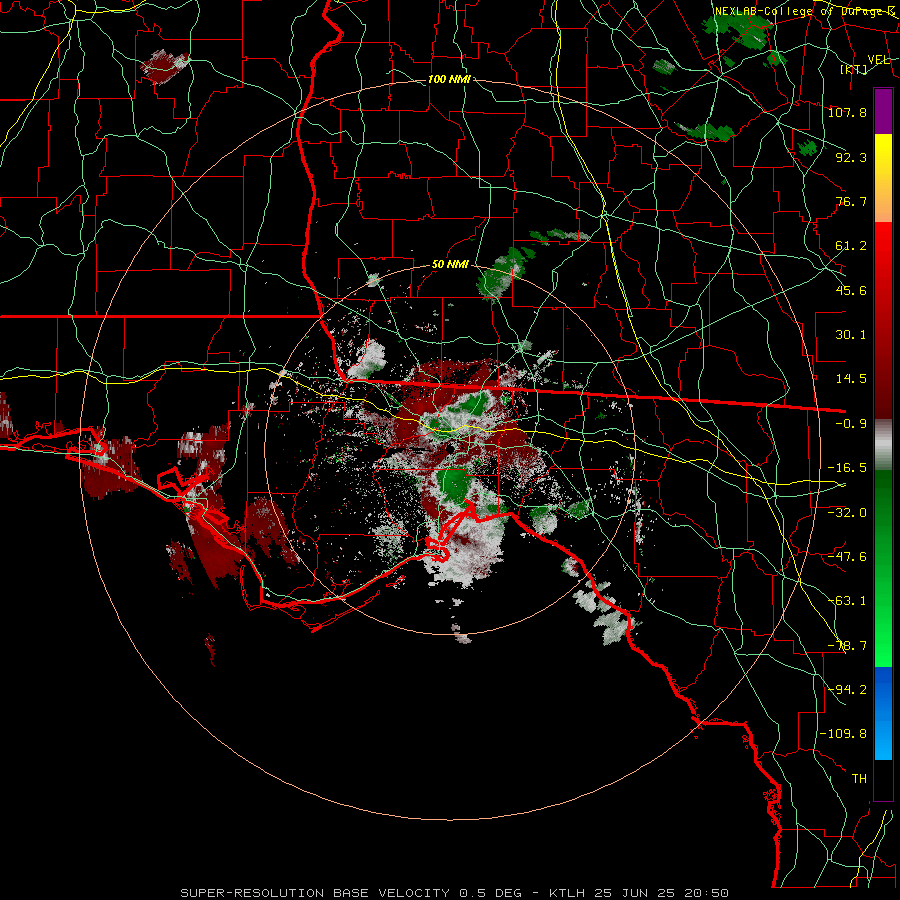
Task: Click the 45.6 velocity scale value
Action: (x=851, y=290)
